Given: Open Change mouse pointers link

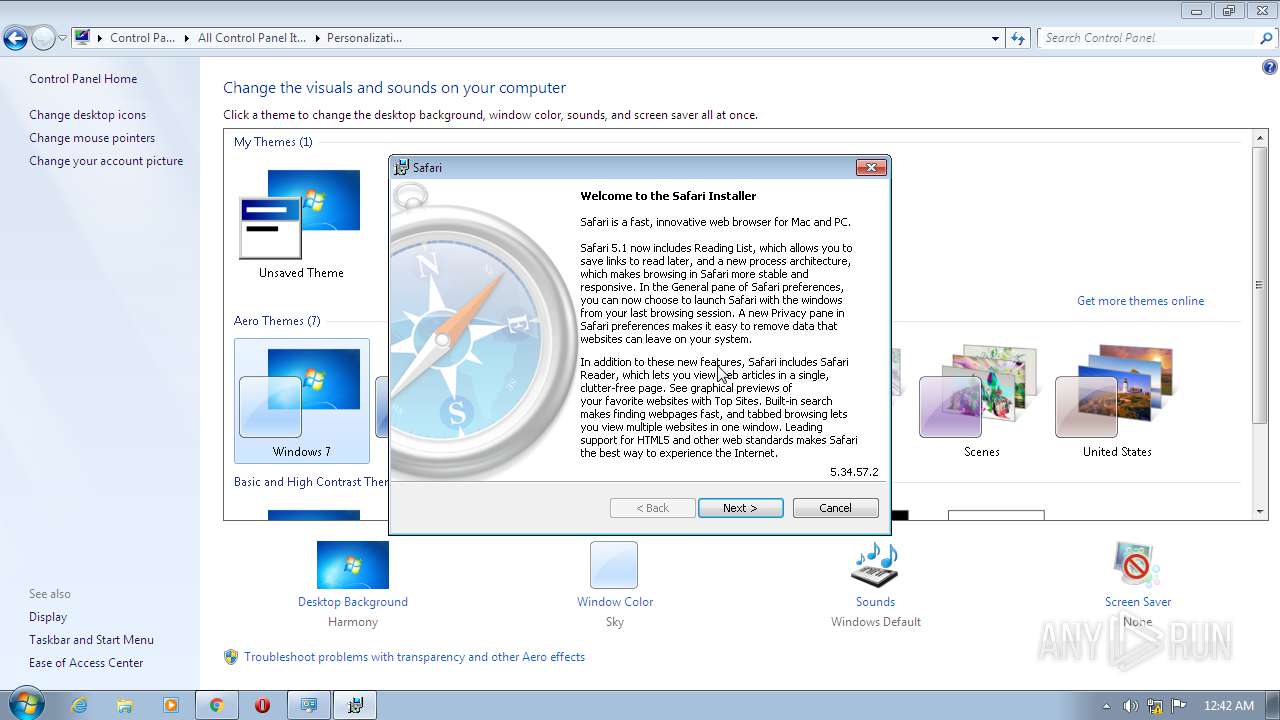Looking at the screenshot, I should coord(92,138).
